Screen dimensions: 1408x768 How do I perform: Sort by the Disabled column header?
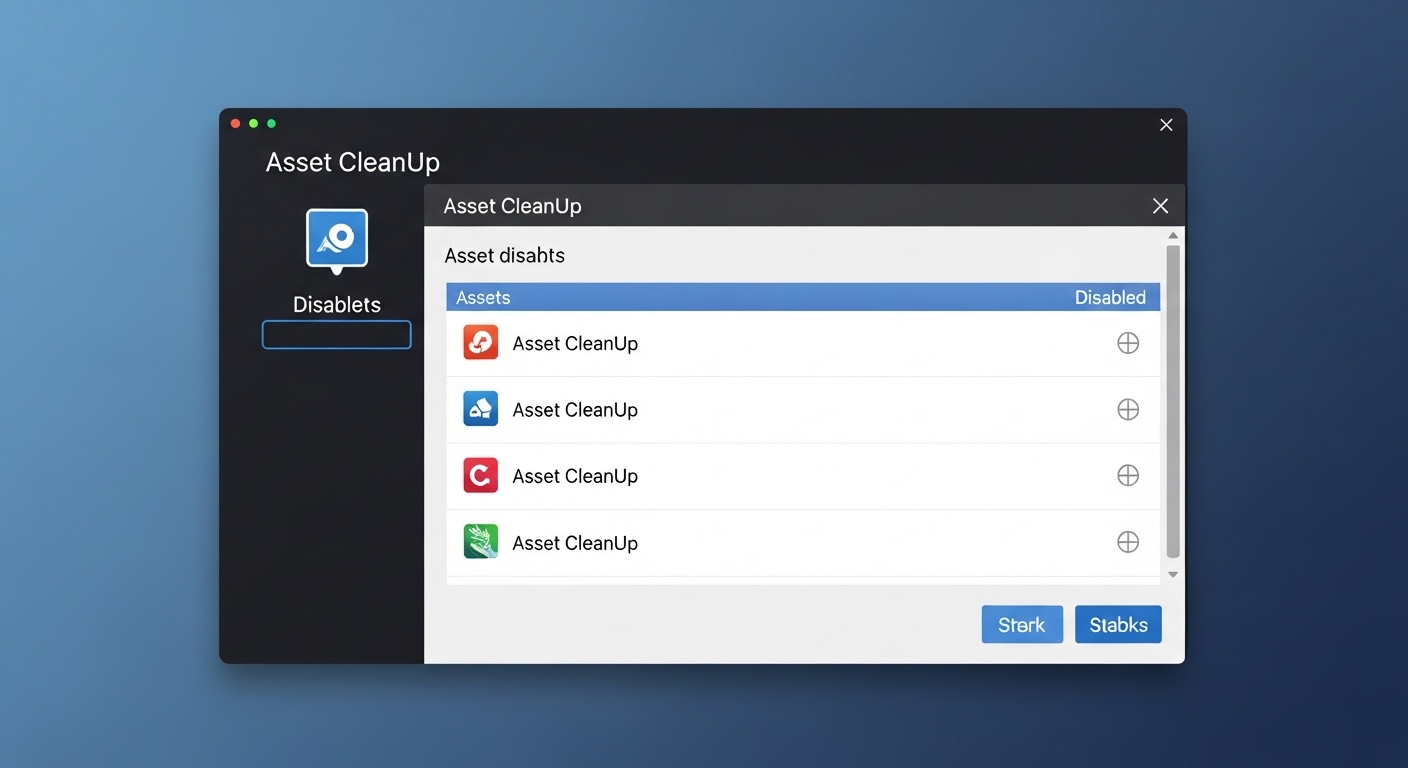(1110, 297)
